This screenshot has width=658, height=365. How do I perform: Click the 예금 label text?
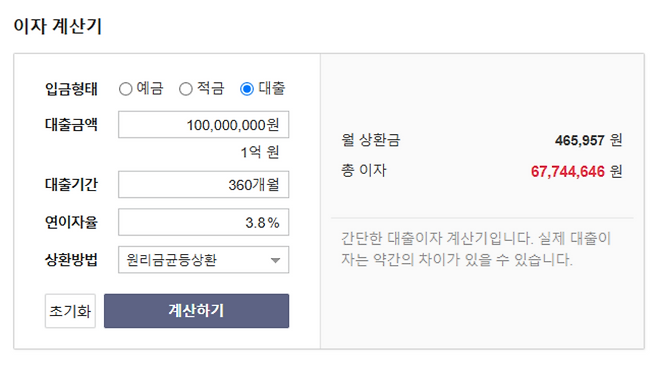pos(150,89)
